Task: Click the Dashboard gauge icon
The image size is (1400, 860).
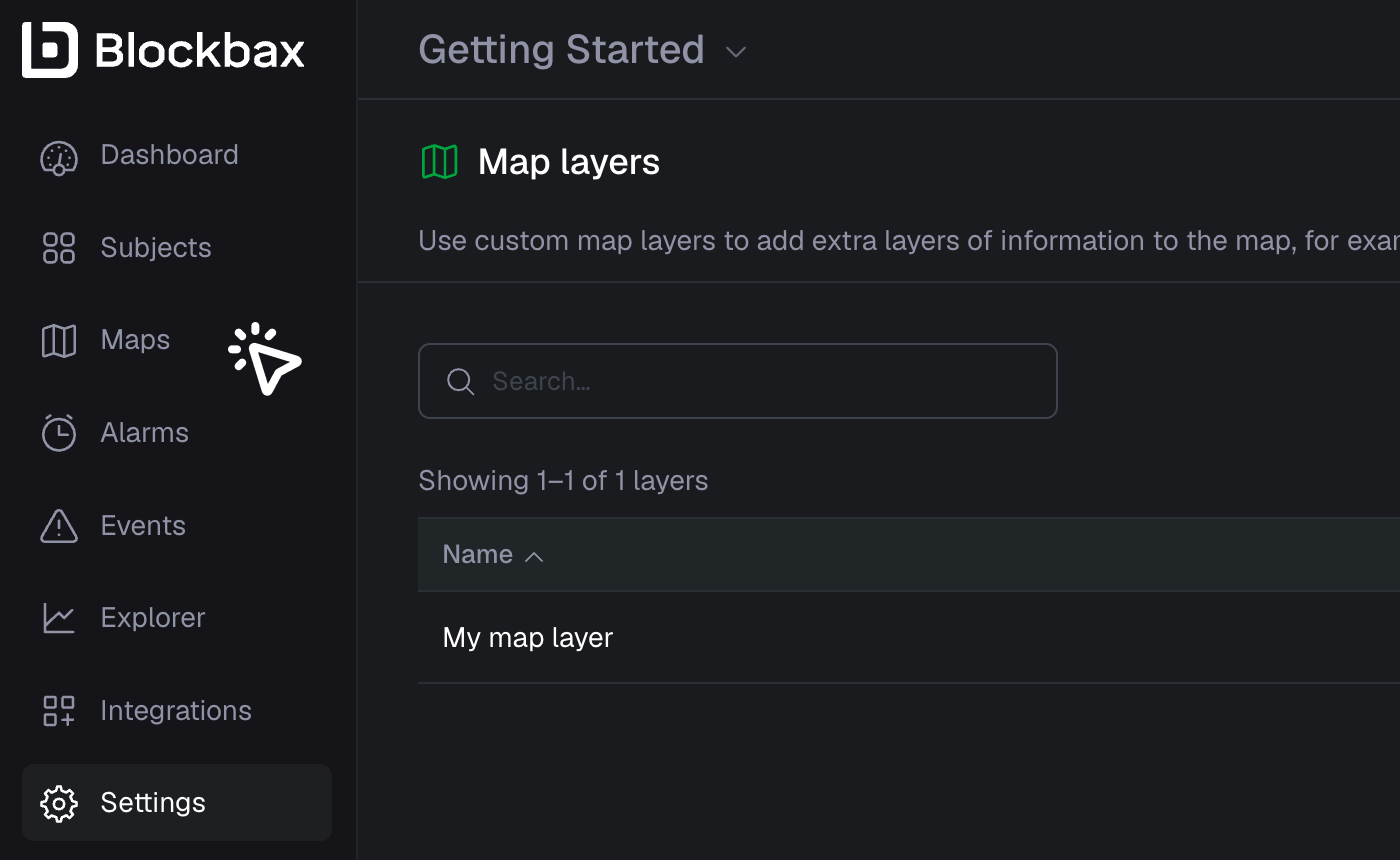Action: 59,157
